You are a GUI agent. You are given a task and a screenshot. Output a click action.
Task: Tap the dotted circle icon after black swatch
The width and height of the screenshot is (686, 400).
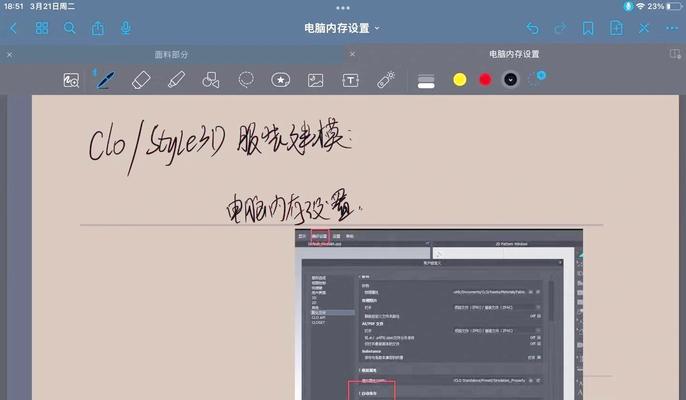[x=537, y=78]
